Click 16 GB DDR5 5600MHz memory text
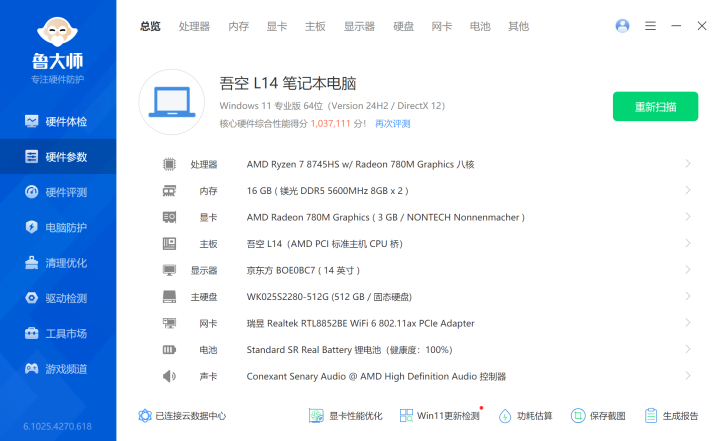 (x=327, y=191)
